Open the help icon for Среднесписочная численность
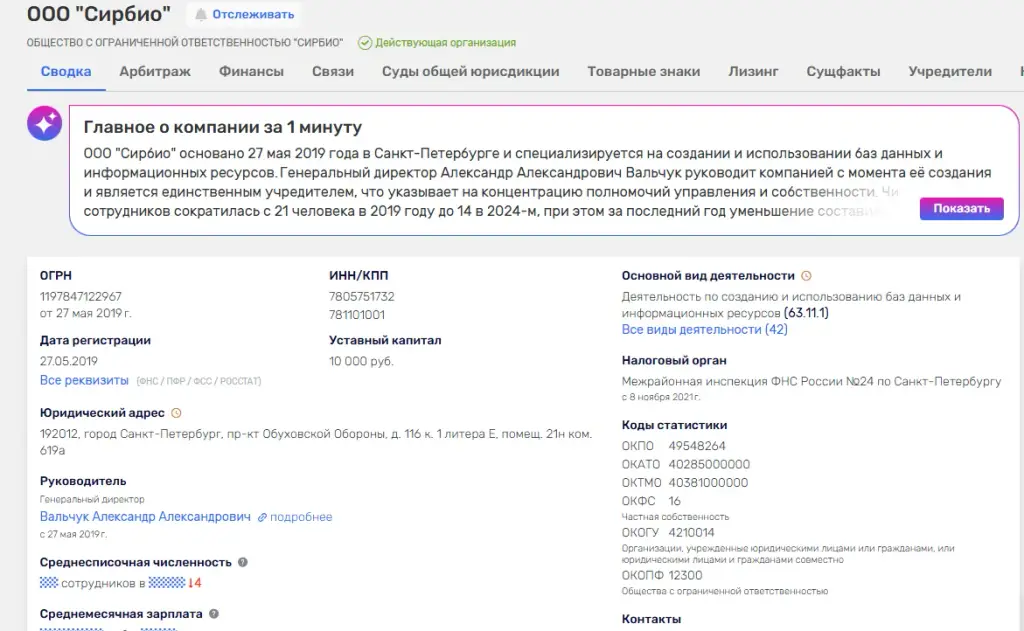1024x631 pixels. coord(243,562)
